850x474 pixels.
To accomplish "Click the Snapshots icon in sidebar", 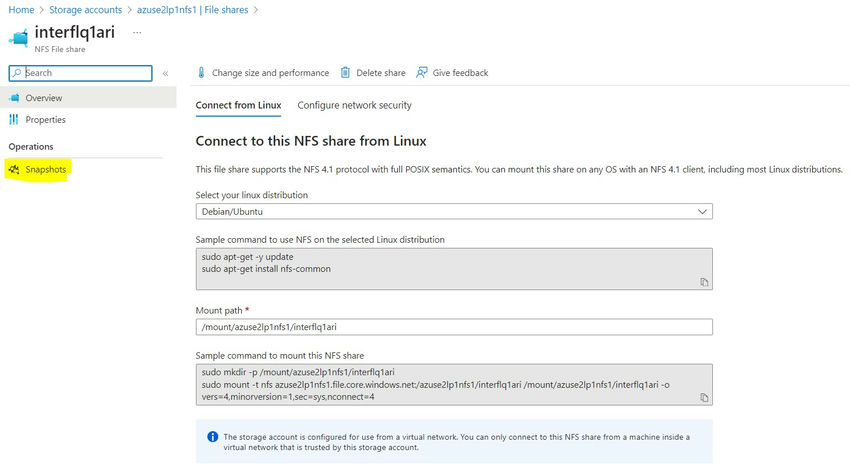I will [x=14, y=170].
